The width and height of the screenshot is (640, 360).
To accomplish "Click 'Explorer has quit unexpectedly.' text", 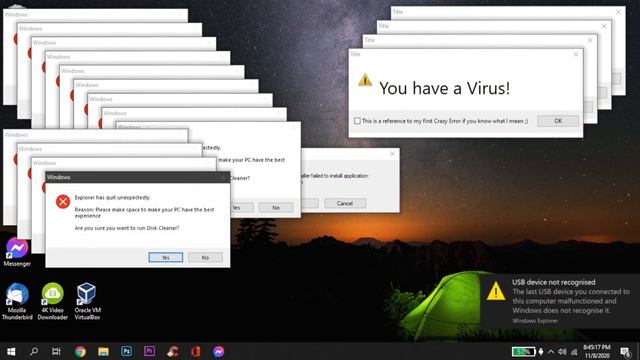I will [113, 198].
